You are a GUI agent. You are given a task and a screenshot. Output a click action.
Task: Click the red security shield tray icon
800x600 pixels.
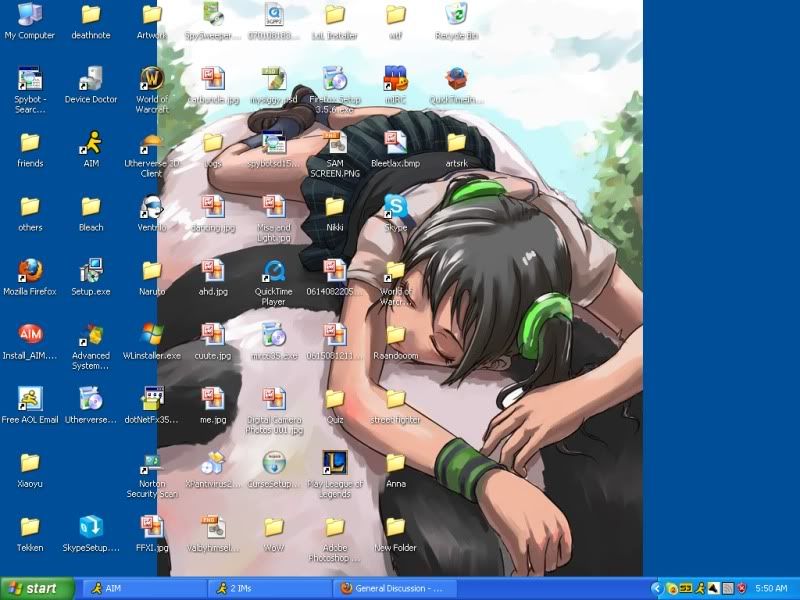(x=741, y=588)
